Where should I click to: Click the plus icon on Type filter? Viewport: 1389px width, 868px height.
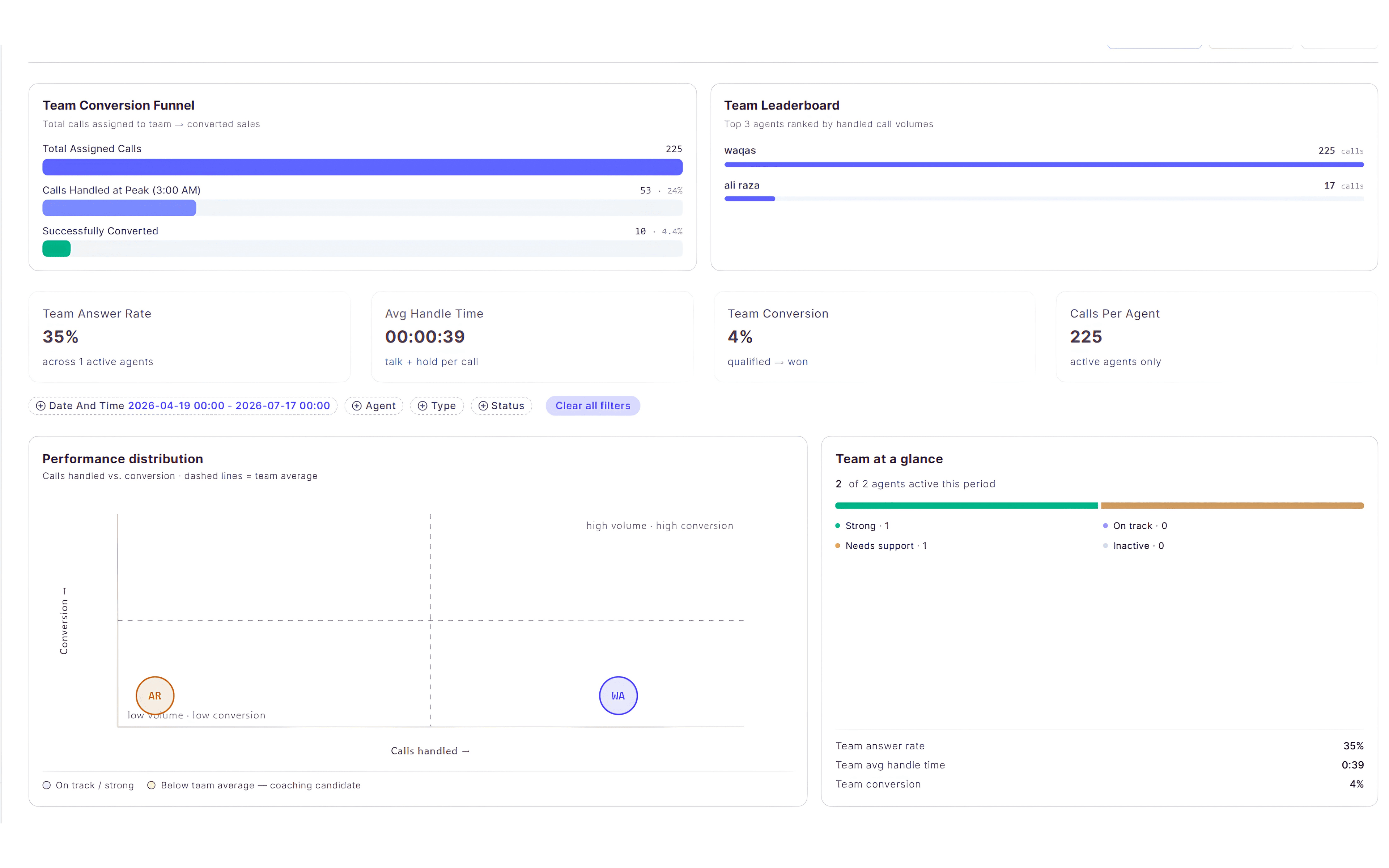coord(422,406)
